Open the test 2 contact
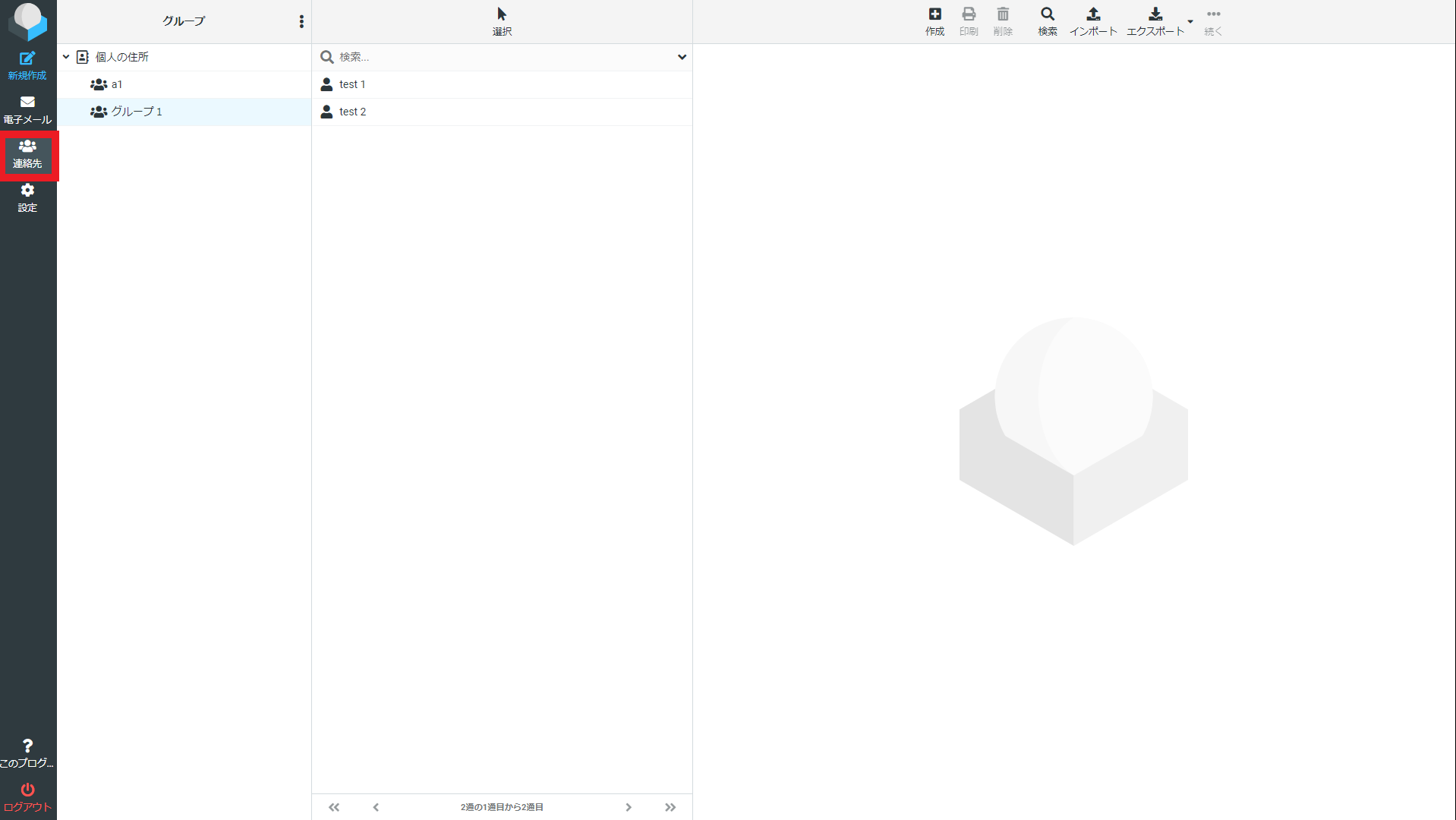Screen dimensions: 1456x820 tap(352, 112)
